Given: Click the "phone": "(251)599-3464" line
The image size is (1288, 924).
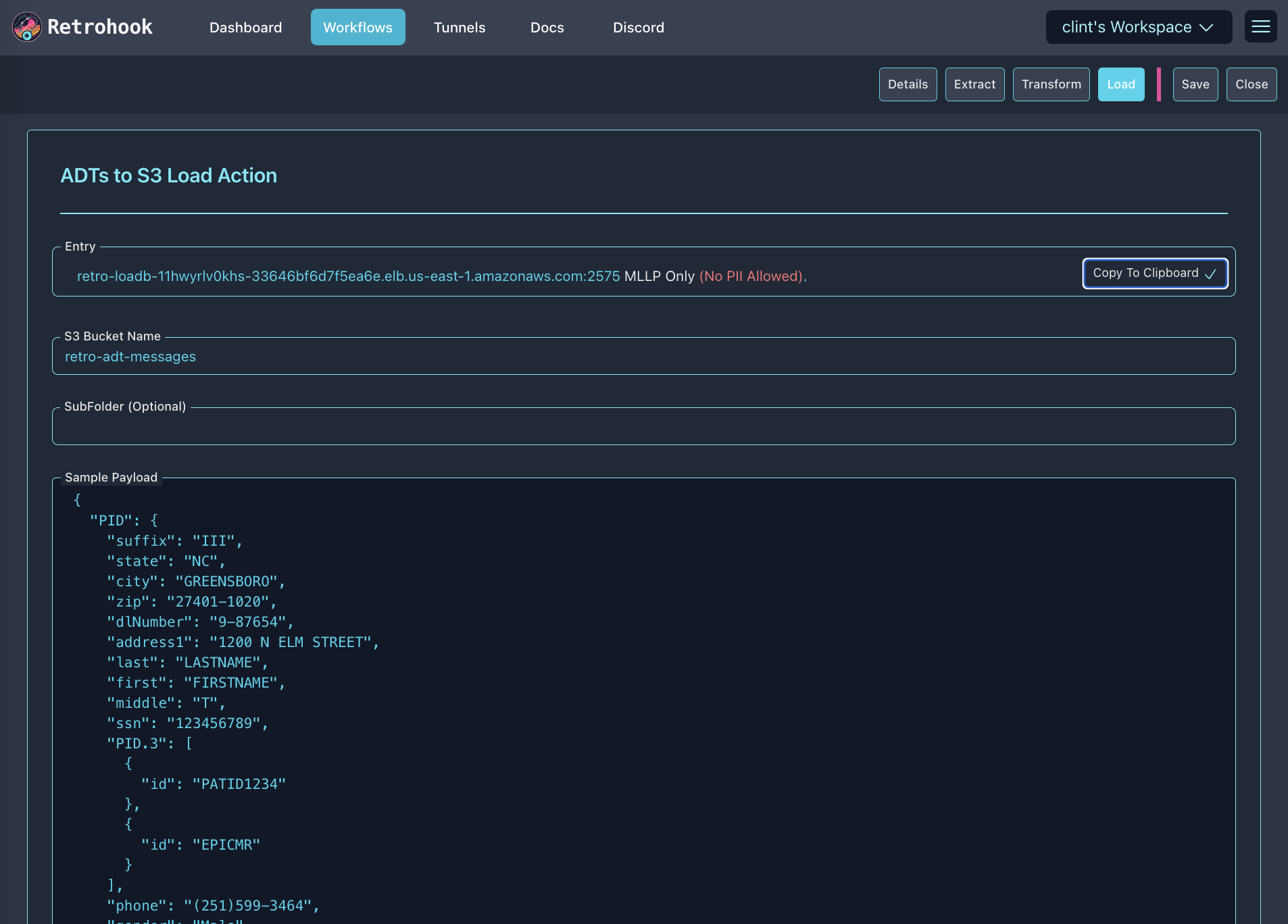Looking at the screenshot, I should click(x=213, y=906).
